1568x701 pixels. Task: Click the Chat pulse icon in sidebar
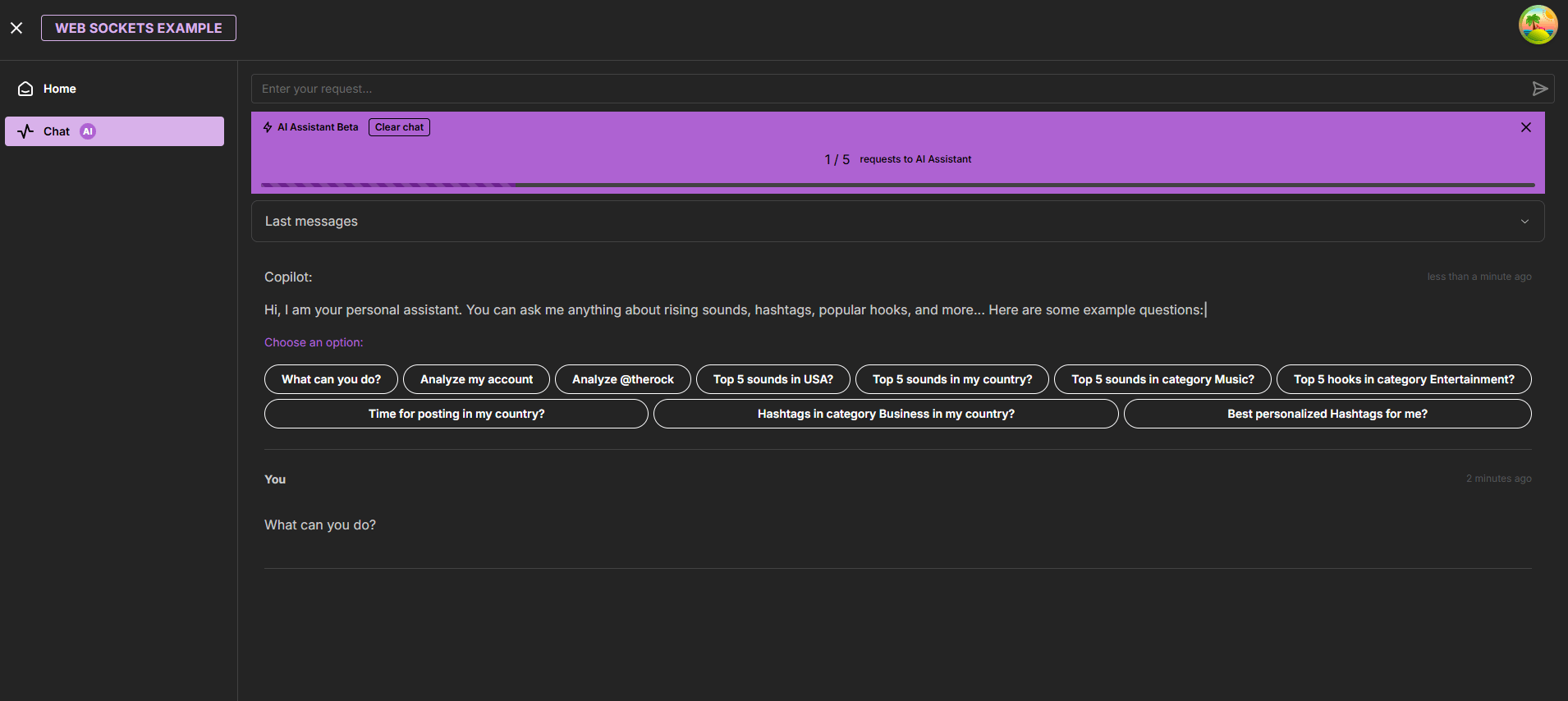click(25, 131)
